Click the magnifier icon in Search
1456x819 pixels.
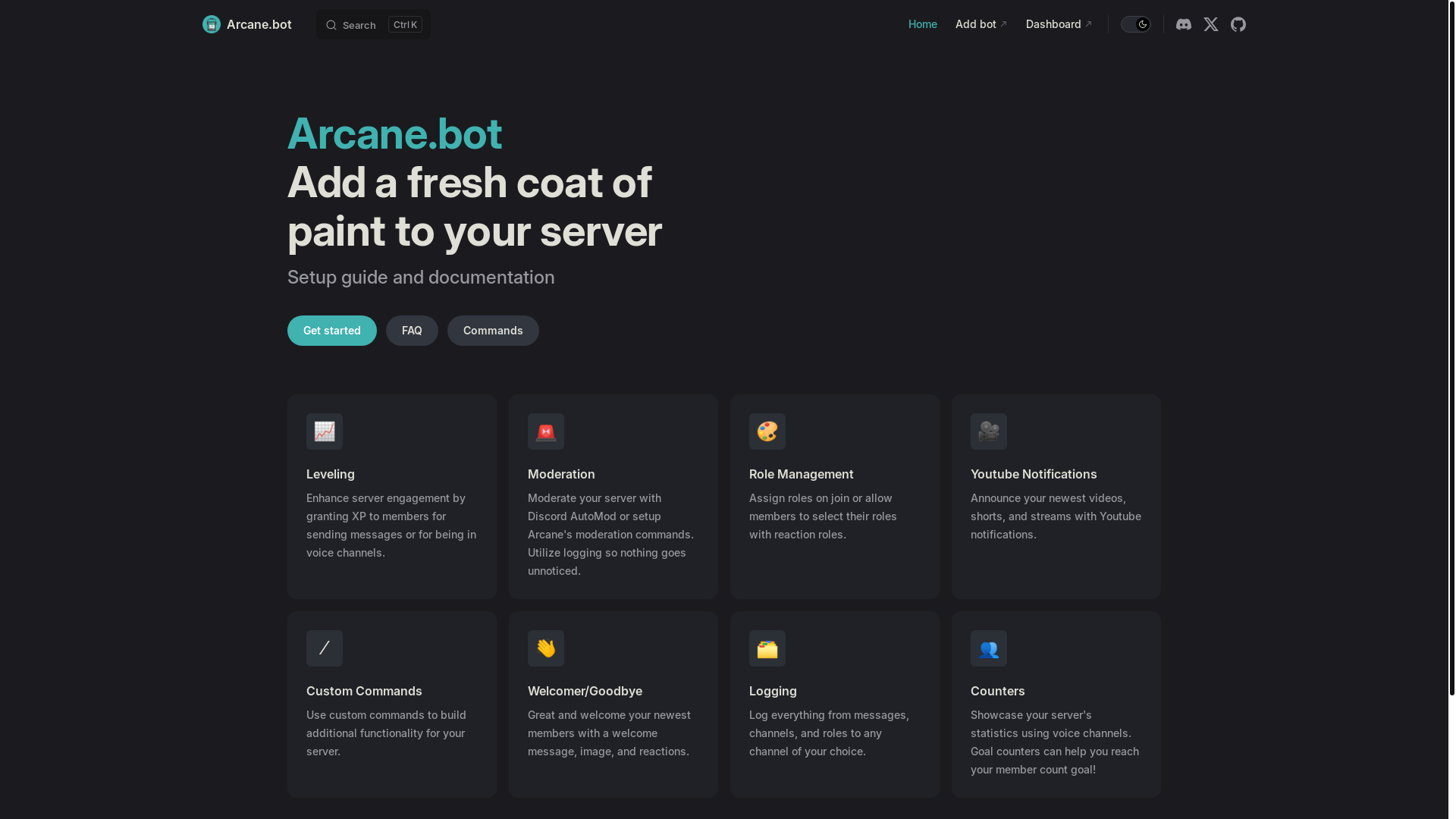331,25
